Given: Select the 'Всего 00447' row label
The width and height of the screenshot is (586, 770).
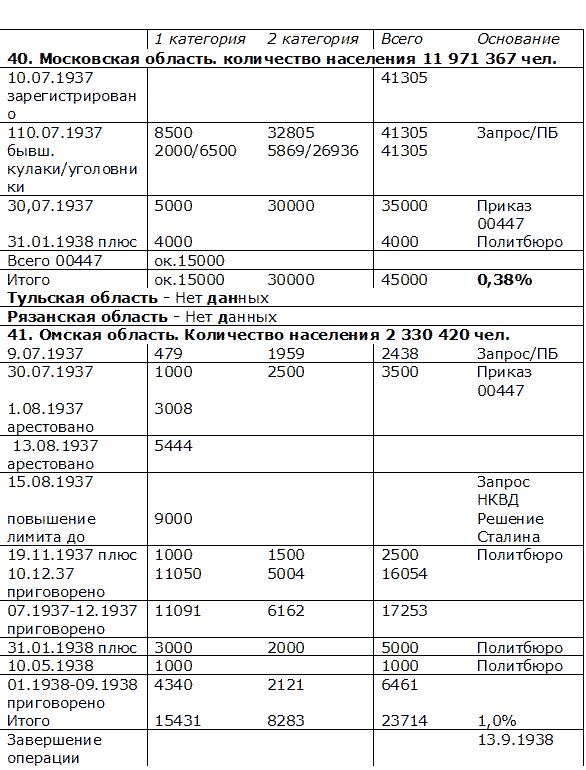Looking at the screenshot, I should 55,260.
